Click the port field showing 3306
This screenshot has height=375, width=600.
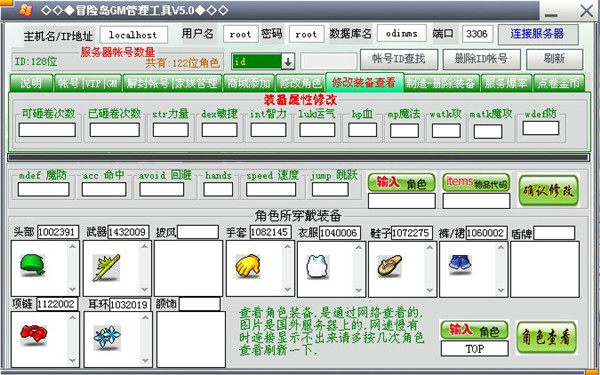tap(477, 34)
